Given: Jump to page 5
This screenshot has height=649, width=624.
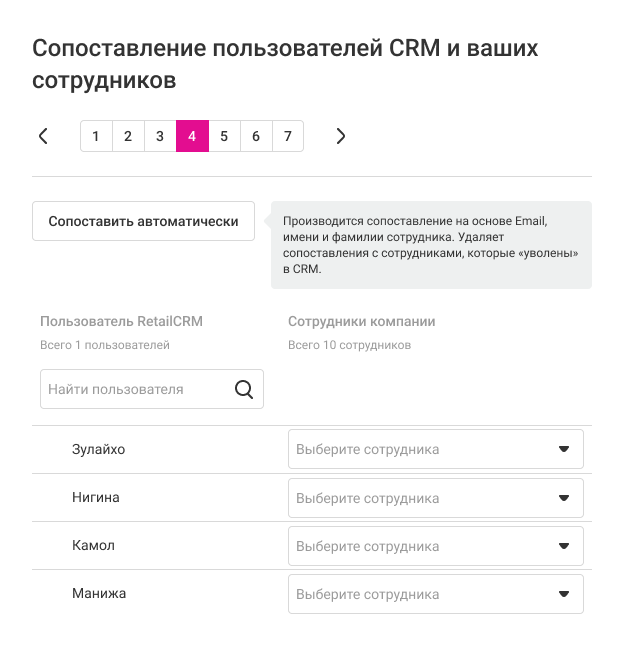Looking at the screenshot, I should tap(224, 136).
